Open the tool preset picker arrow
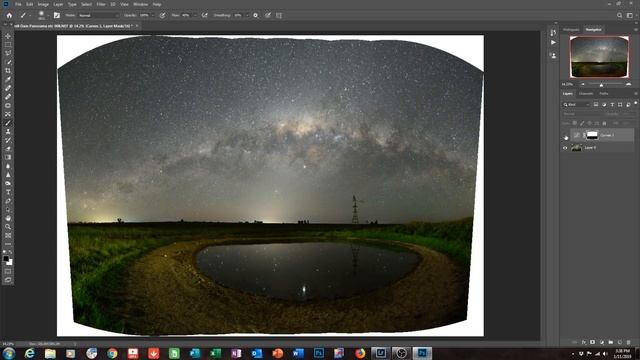 [29, 15]
